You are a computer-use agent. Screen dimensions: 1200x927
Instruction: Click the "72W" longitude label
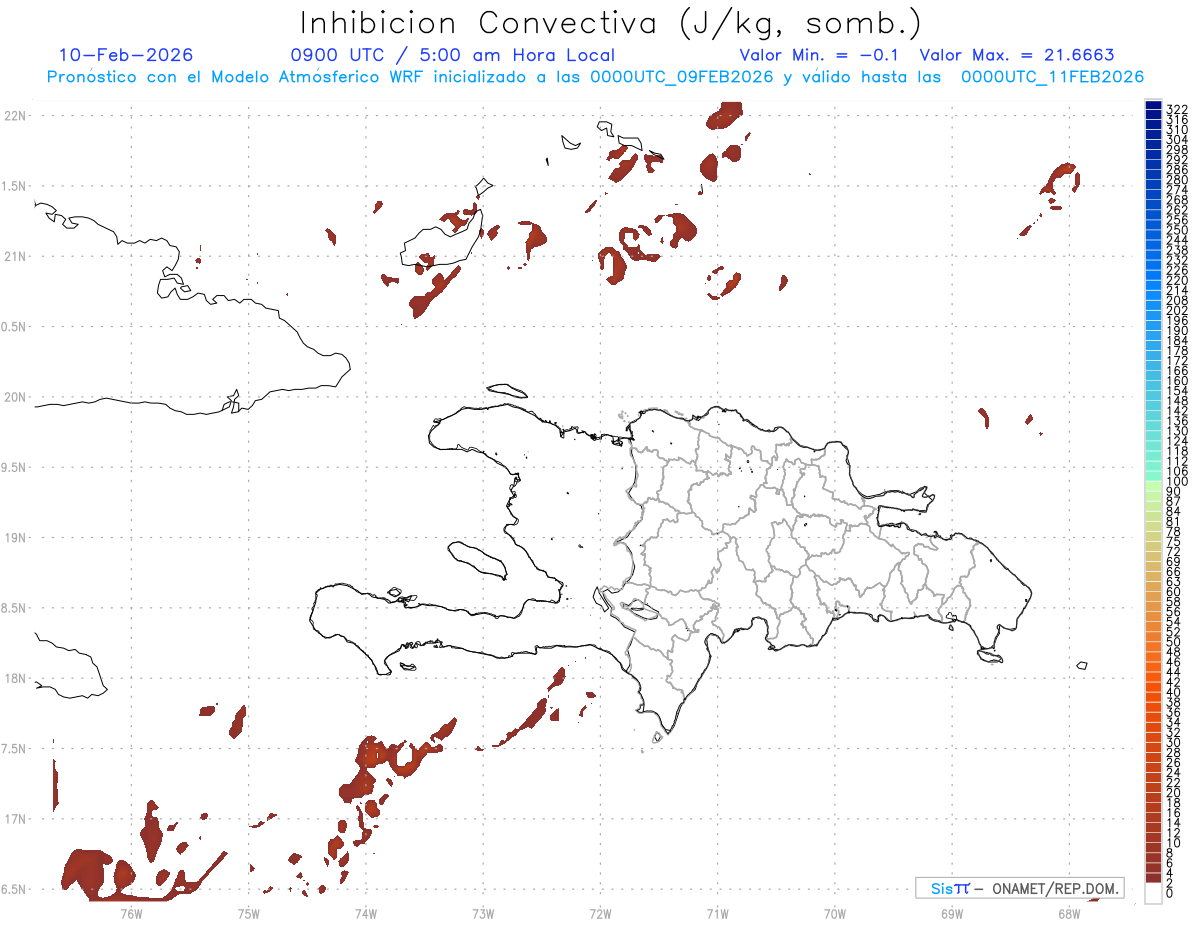600,912
